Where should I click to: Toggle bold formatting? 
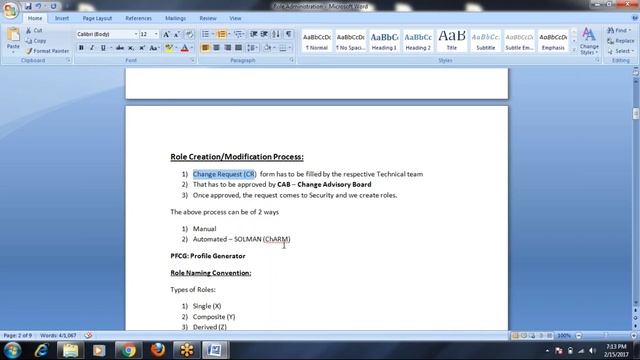pyautogui.click(x=81, y=48)
